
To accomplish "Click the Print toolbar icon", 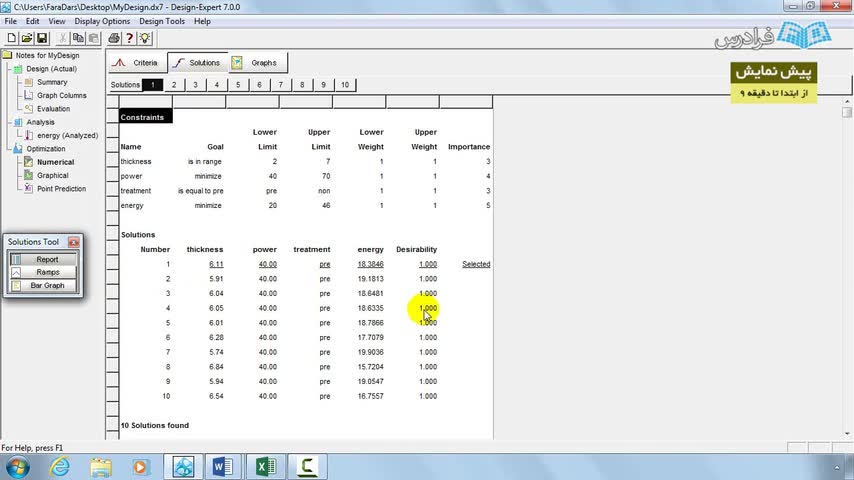I will tap(114, 38).
